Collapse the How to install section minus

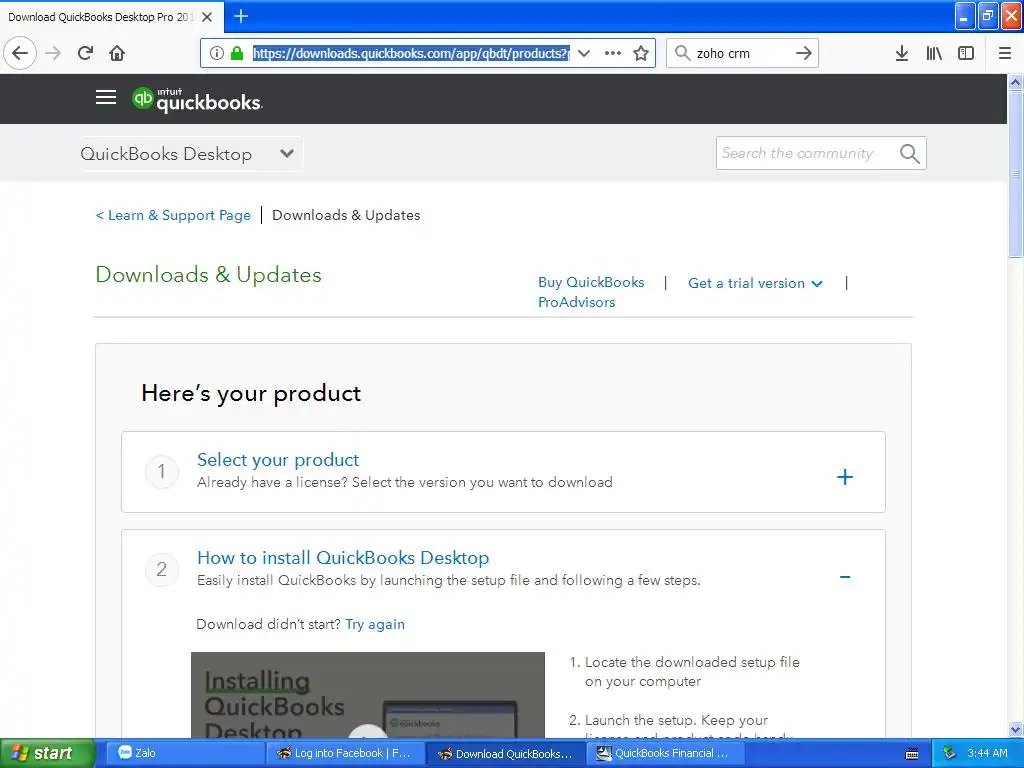click(x=845, y=577)
